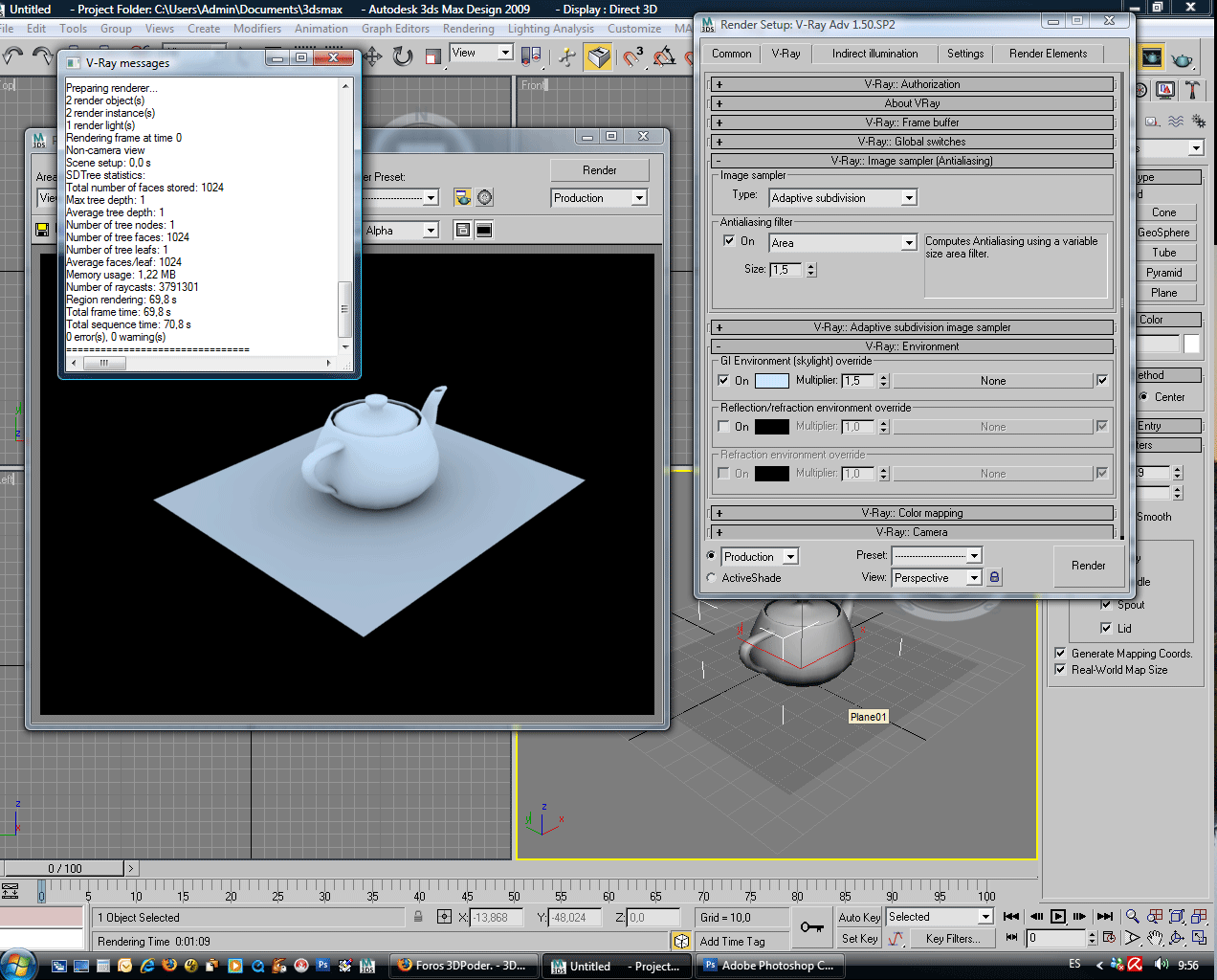Image resolution: width=1217 pixels, height=980 pixels.
Task: Click the Key Filters button
Action: coord(953,939)
